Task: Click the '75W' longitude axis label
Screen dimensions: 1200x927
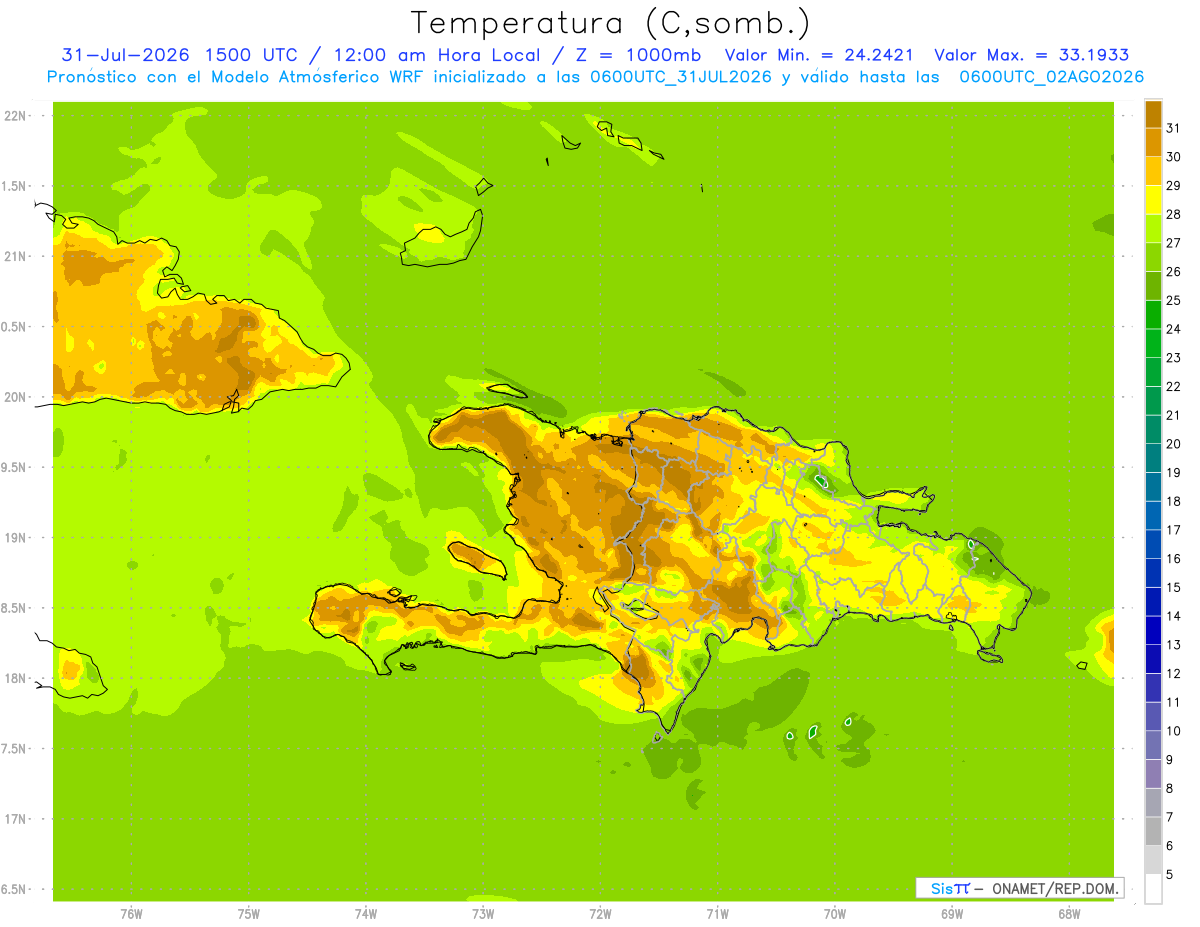Action: (248, 914)
